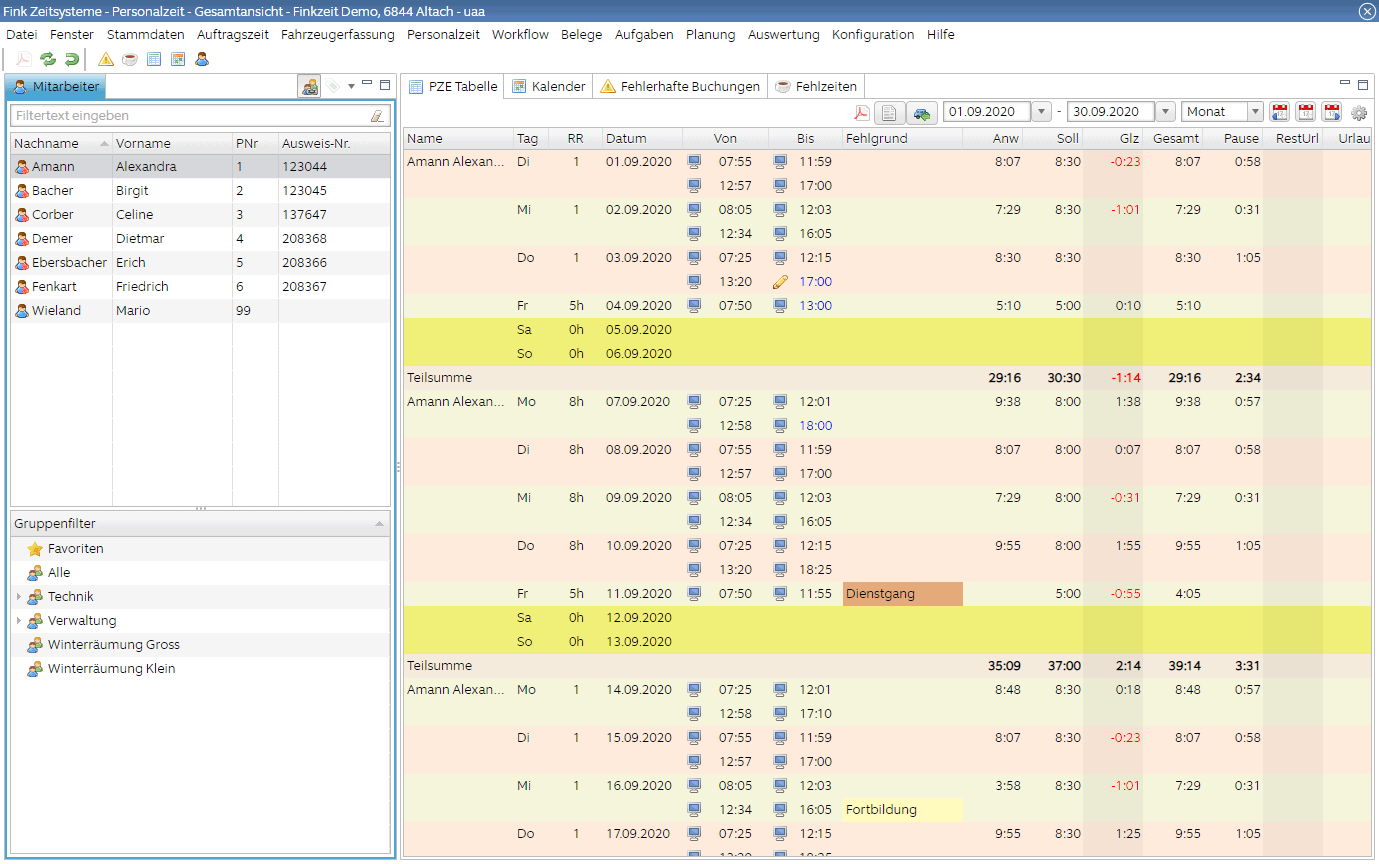
Task: Click the Datum column header
Action: pos(642,139)
